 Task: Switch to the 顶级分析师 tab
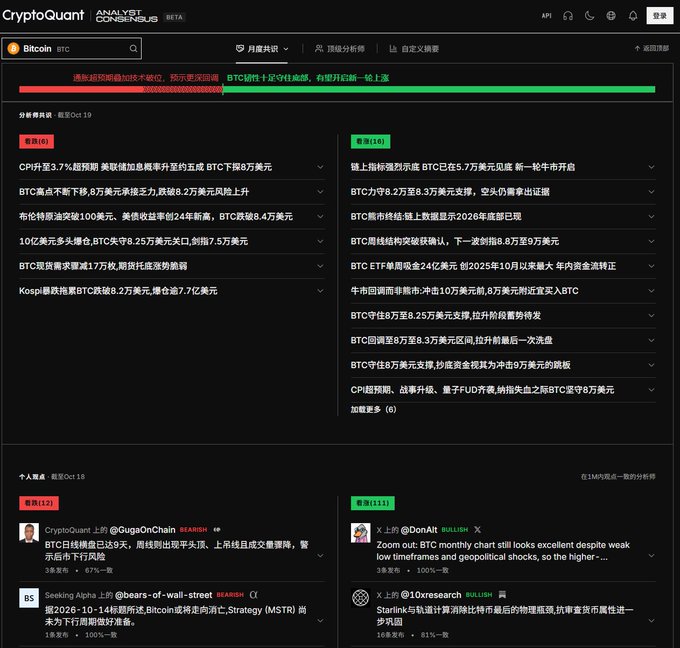[340, 49]
